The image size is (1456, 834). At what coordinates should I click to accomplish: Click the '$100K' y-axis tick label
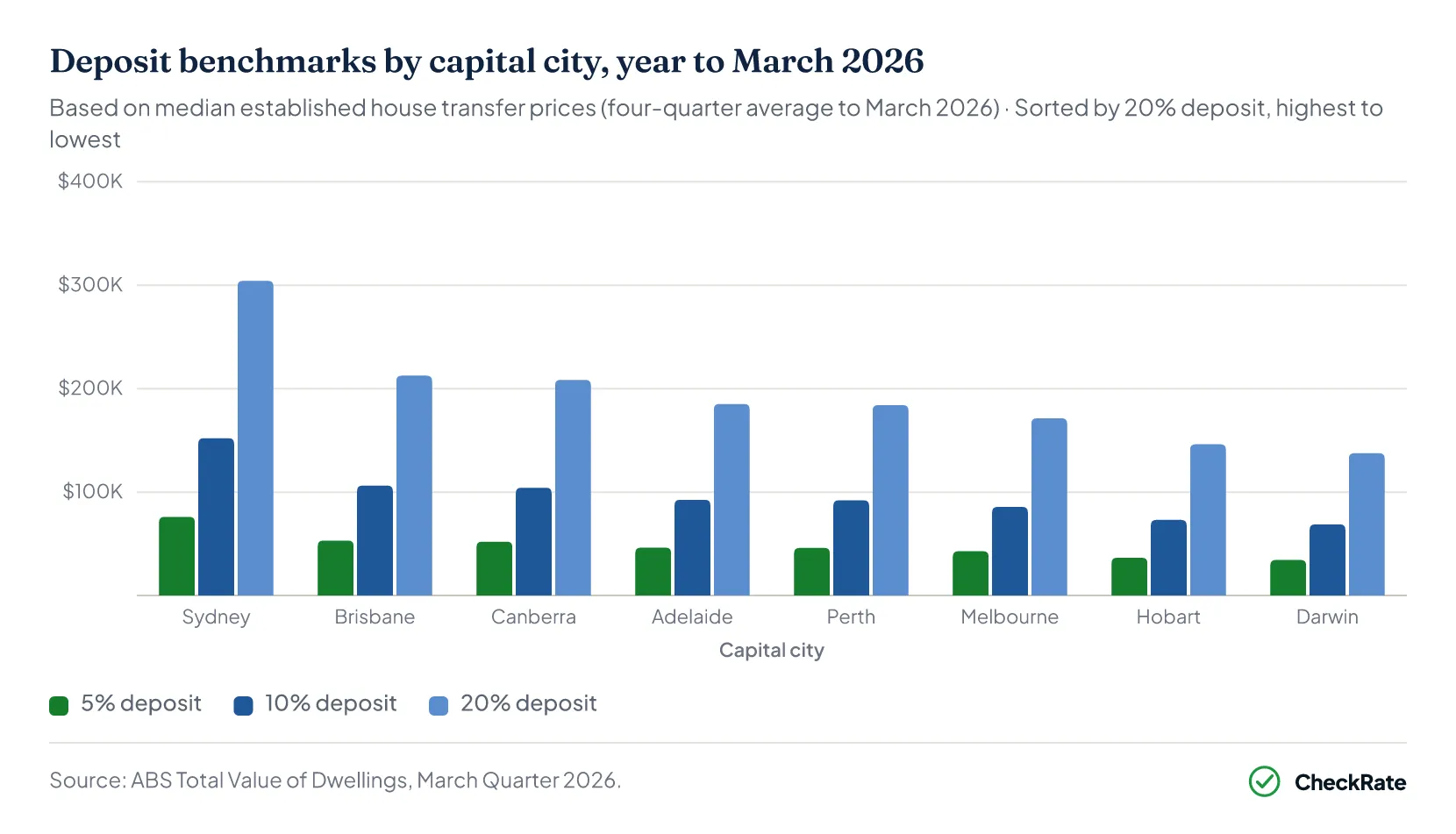pyautogui.click(x=92, y=492)
